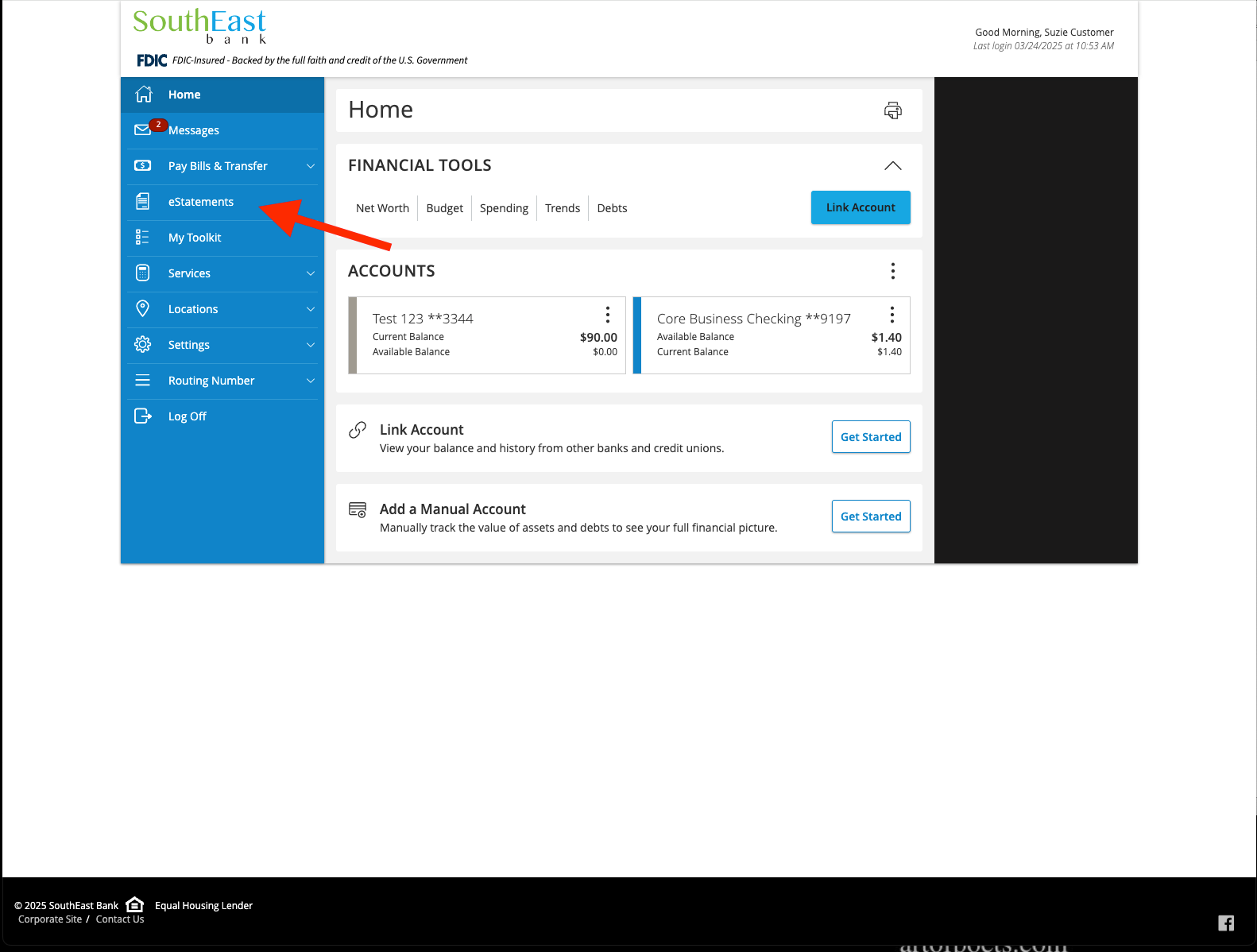Image resolution: width=1257 pixels, height=952 pixels.
Task: Click the Services calculator icon
Action: 143,273
